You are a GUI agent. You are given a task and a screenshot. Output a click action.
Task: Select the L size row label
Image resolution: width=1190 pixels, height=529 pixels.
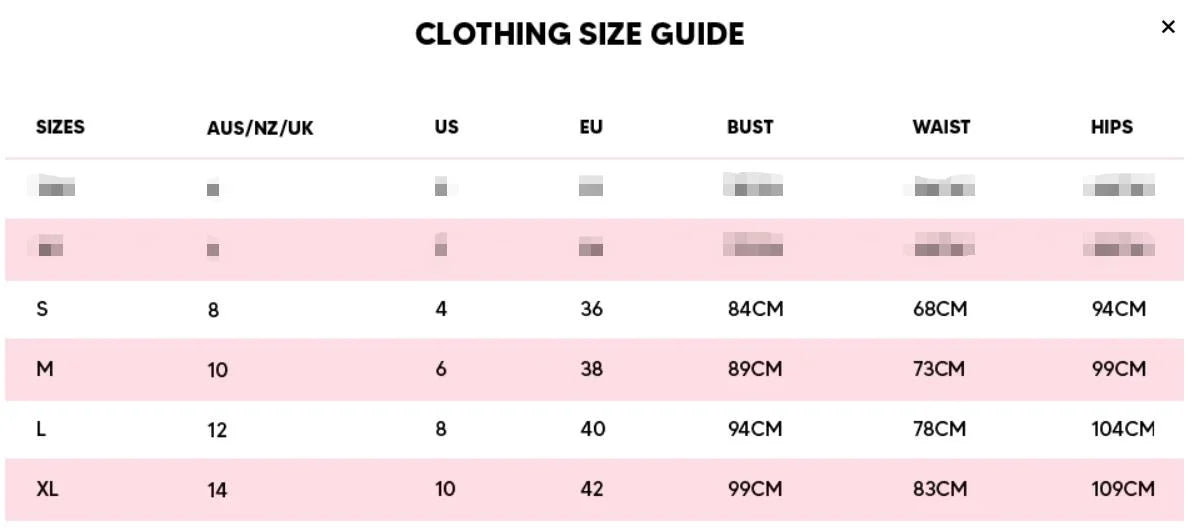pyautogui.click(x=41, y=429)
